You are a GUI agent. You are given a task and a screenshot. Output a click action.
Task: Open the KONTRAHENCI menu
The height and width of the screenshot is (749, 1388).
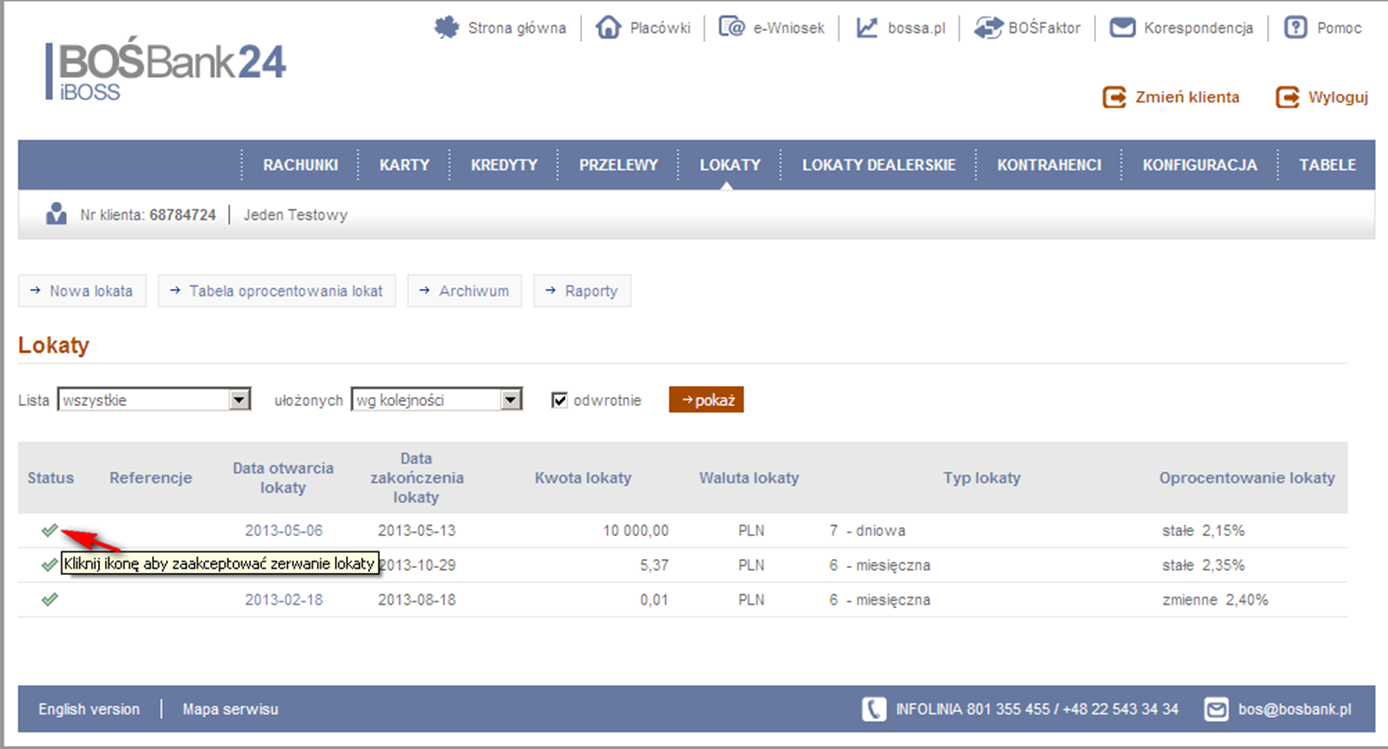coord(1049,165)
